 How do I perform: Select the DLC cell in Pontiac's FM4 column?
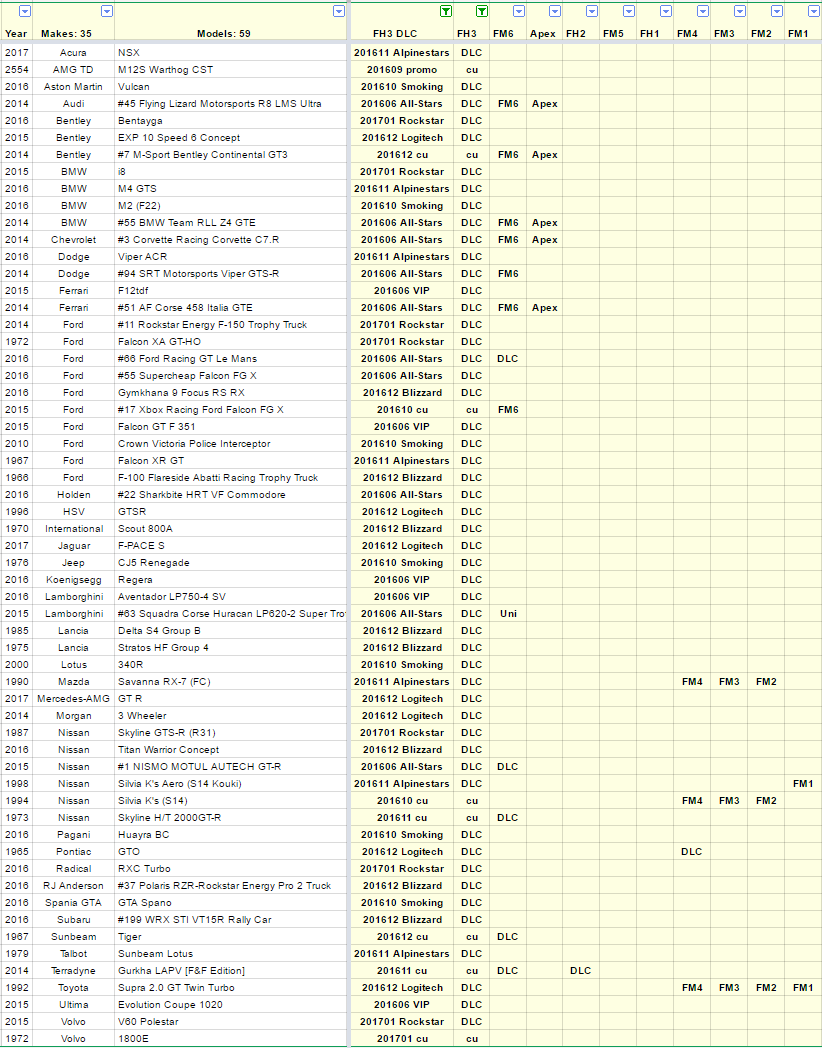click(x=692, y=852)
